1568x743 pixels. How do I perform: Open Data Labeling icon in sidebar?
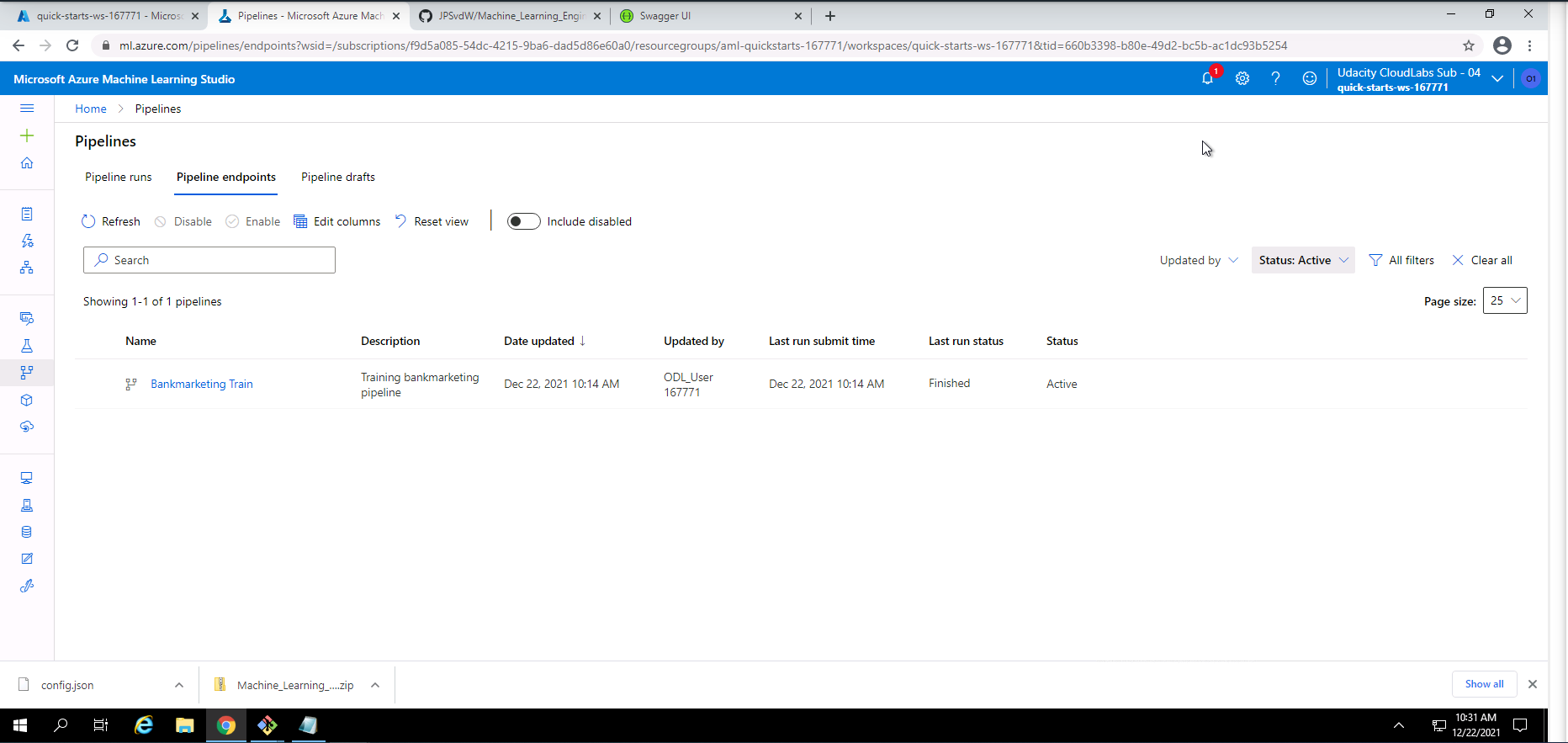tap(27, 559)
